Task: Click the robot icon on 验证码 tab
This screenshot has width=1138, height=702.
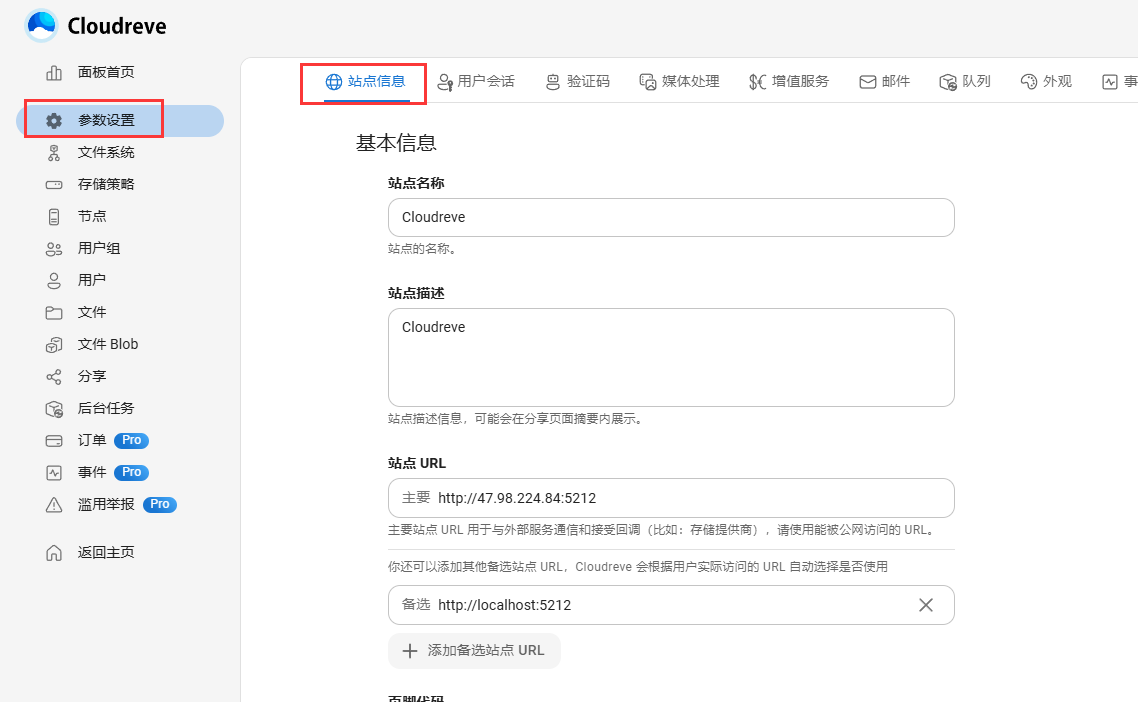Action: click(552, 82)
